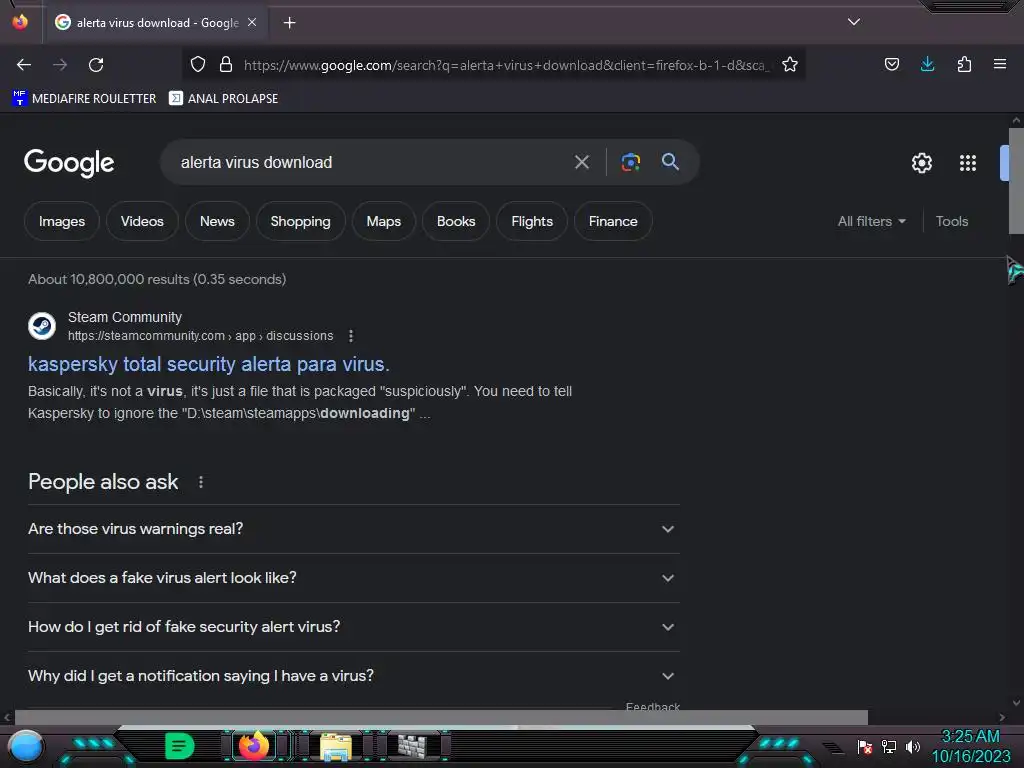Switch to the Books filter

click(456, 221)
